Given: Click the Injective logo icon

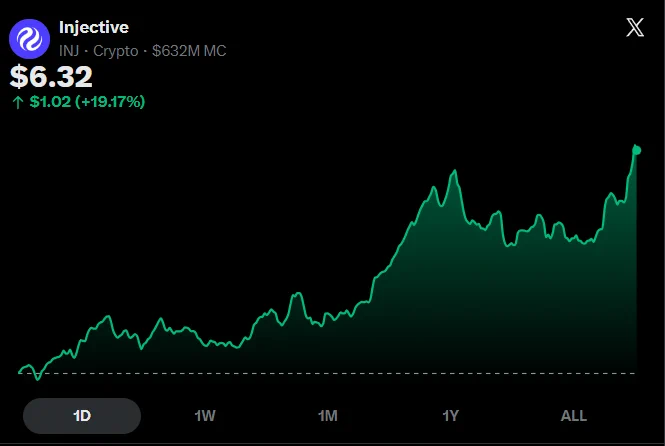Looking at the screenshot, I should (x=29, y=39).
